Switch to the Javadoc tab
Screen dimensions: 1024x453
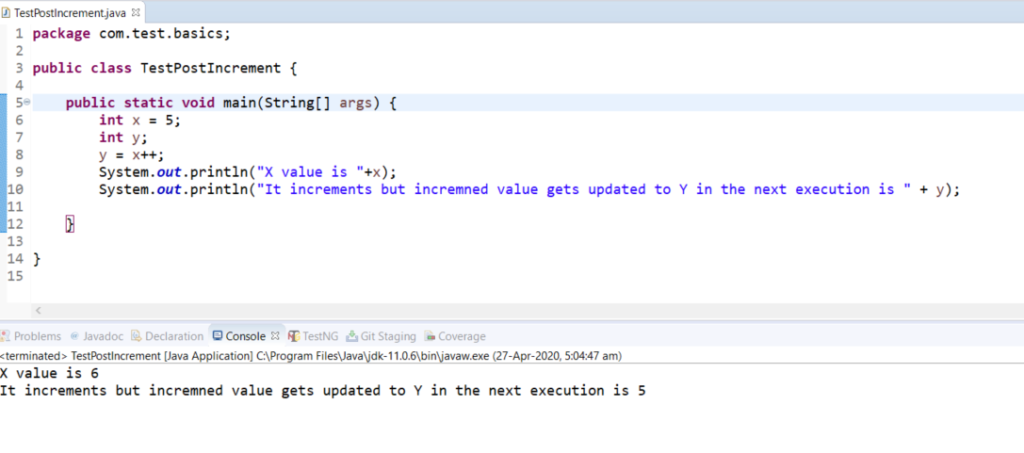pos(103,336)
